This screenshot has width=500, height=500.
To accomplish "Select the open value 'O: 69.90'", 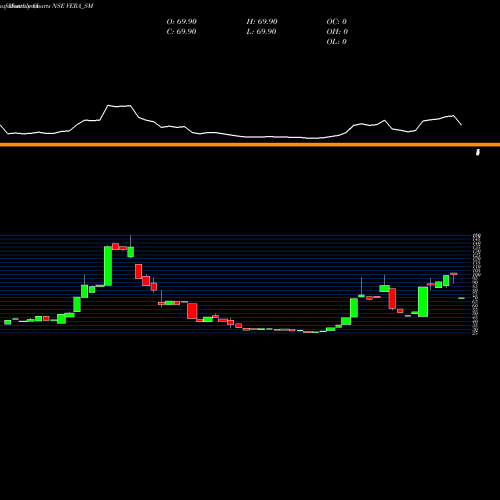I will [181, 22].
